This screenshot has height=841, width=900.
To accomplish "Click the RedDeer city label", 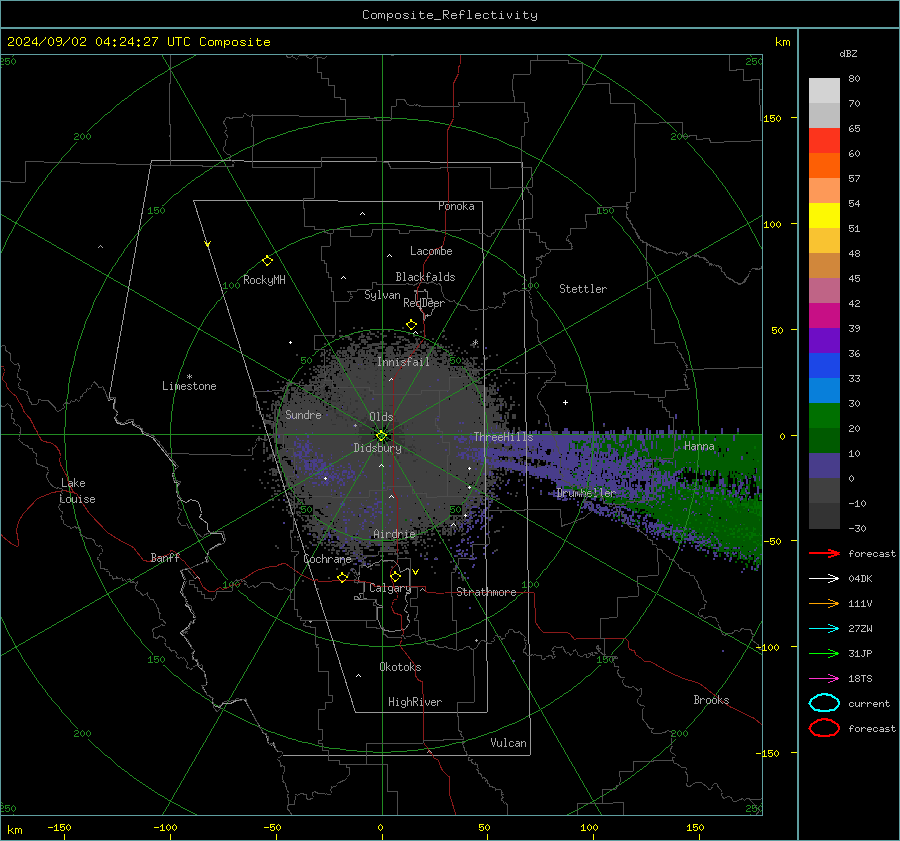I will [x=424, y=303].
